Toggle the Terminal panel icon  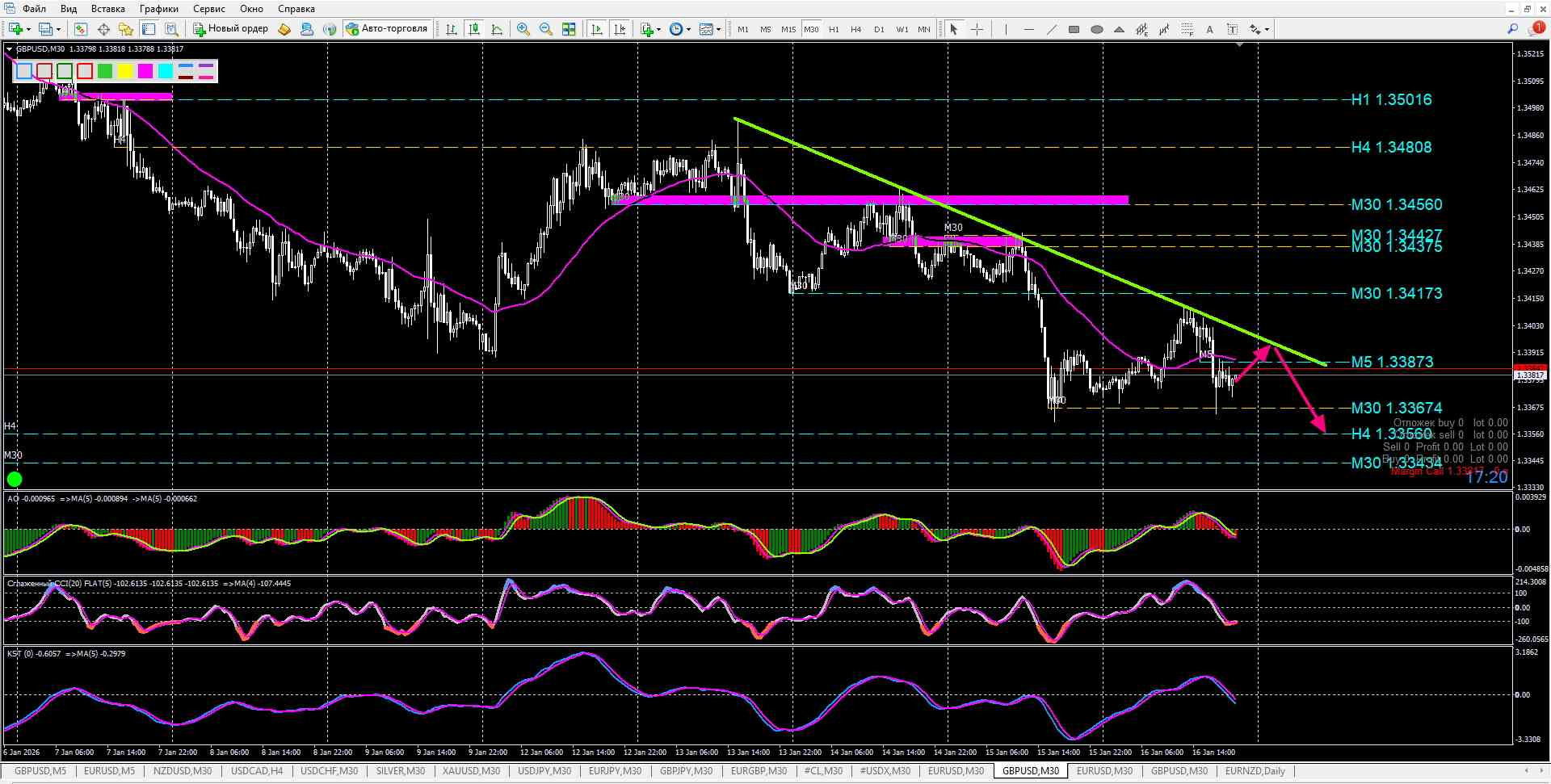pos(149,29)
